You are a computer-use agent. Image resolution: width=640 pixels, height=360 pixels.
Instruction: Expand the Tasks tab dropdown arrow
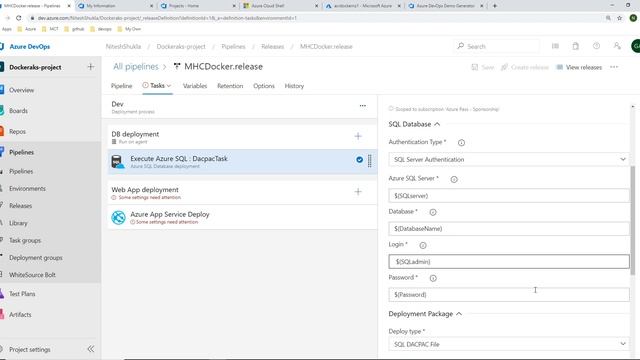[169, 86]
